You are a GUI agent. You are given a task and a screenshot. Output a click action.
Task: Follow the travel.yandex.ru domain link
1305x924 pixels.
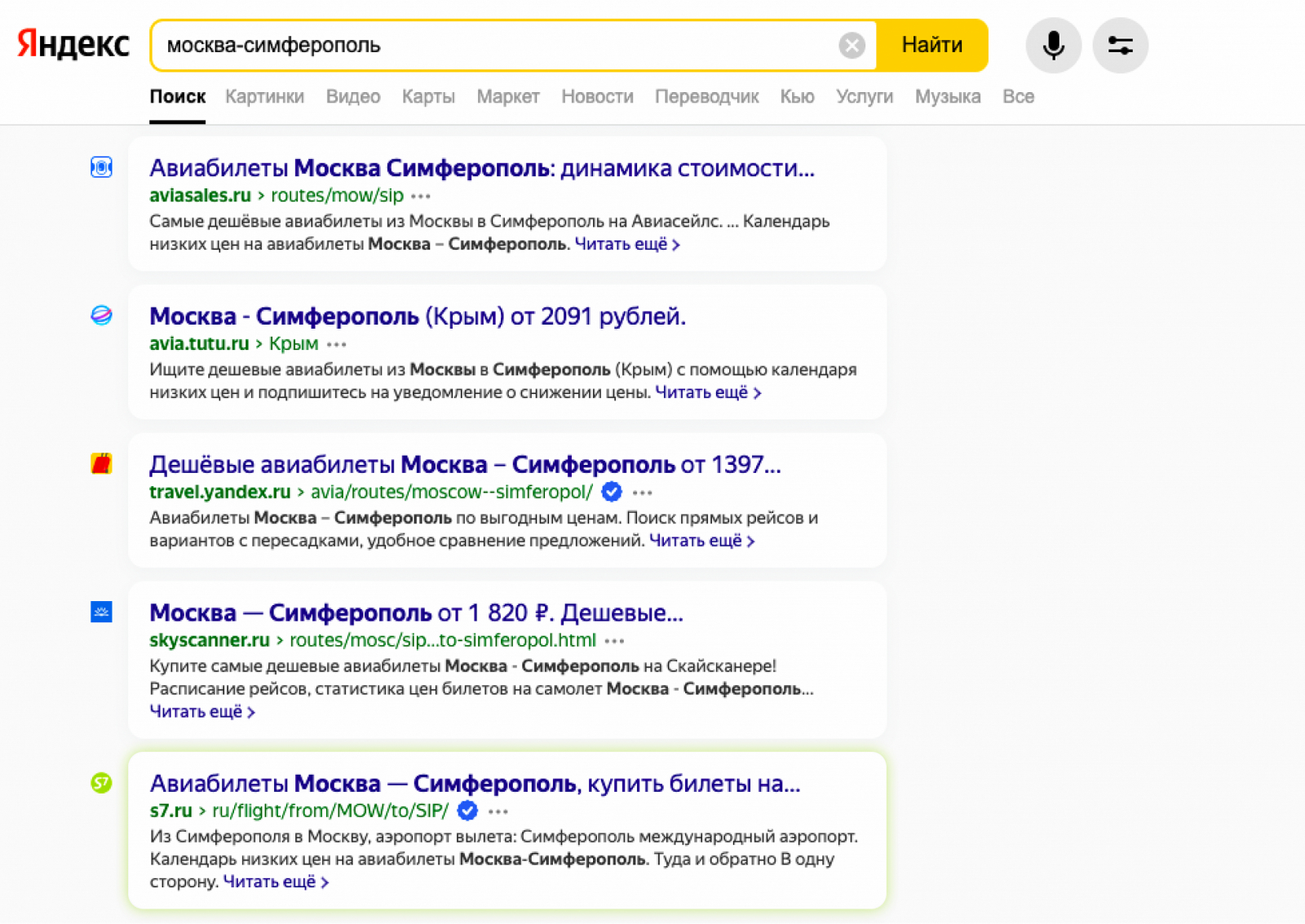click(x=220, y=493)
